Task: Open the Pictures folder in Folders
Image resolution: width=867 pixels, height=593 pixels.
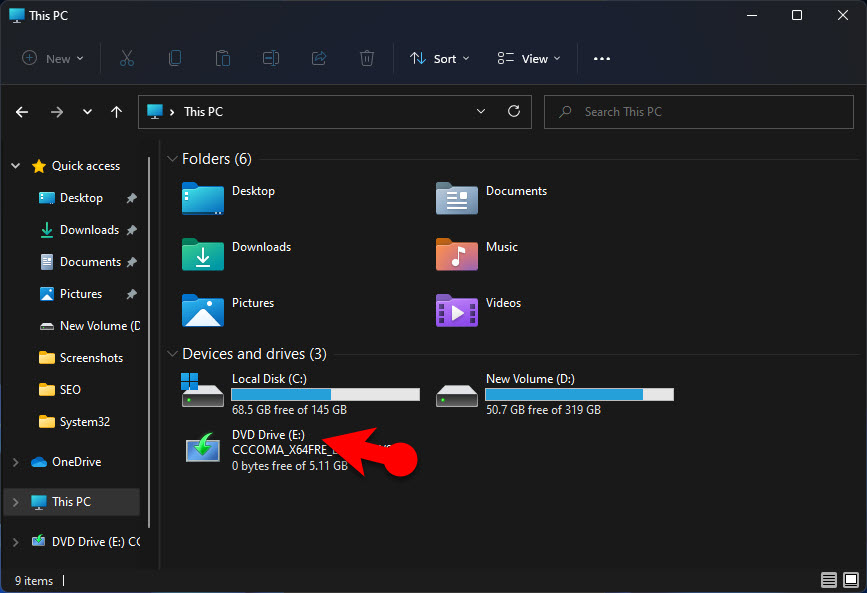Action: tap(228, 310)
